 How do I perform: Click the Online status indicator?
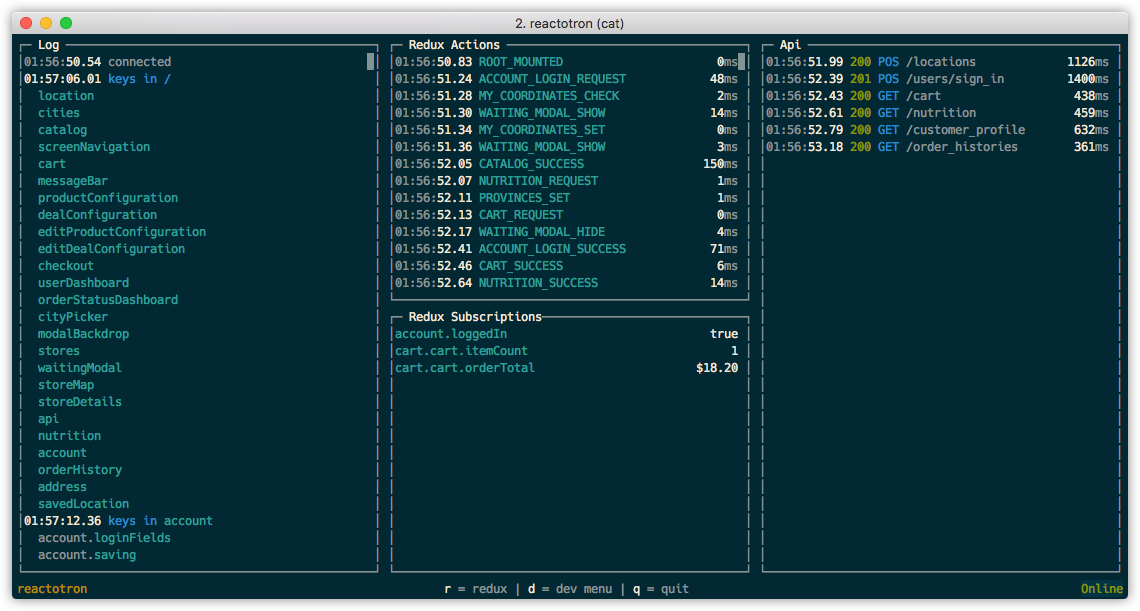tap(1101, 589)
